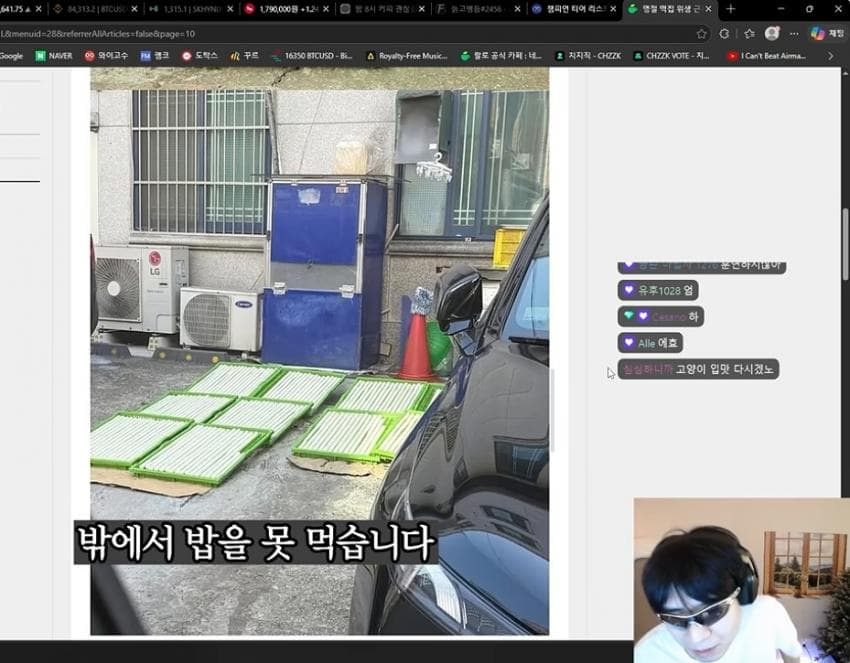Click chat message from 유주1028
This screenshot has height=663, width=850.
[658, 290]
